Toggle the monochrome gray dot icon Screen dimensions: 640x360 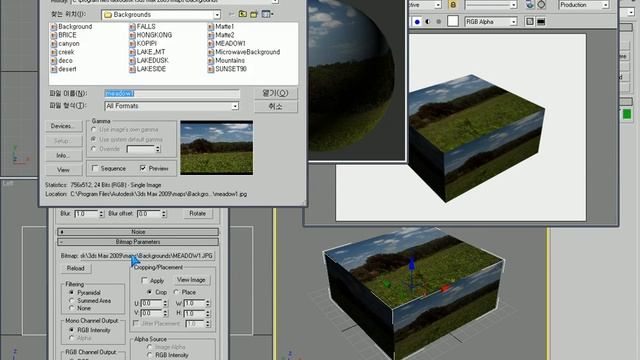coord(439,22)
